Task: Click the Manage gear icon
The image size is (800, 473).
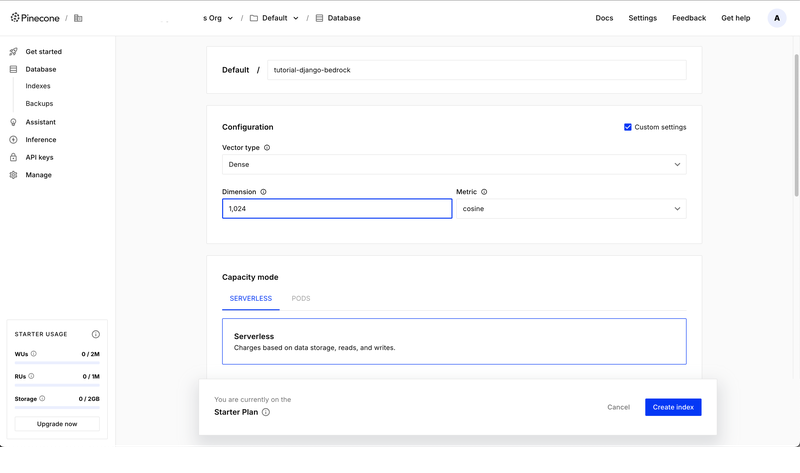Action: click(13, 175)
